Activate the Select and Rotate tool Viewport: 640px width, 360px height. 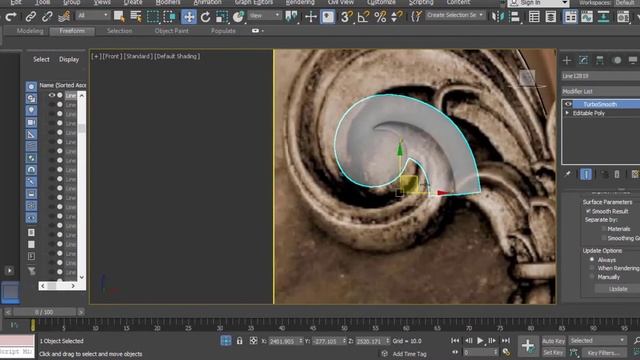tap(205, 17)
